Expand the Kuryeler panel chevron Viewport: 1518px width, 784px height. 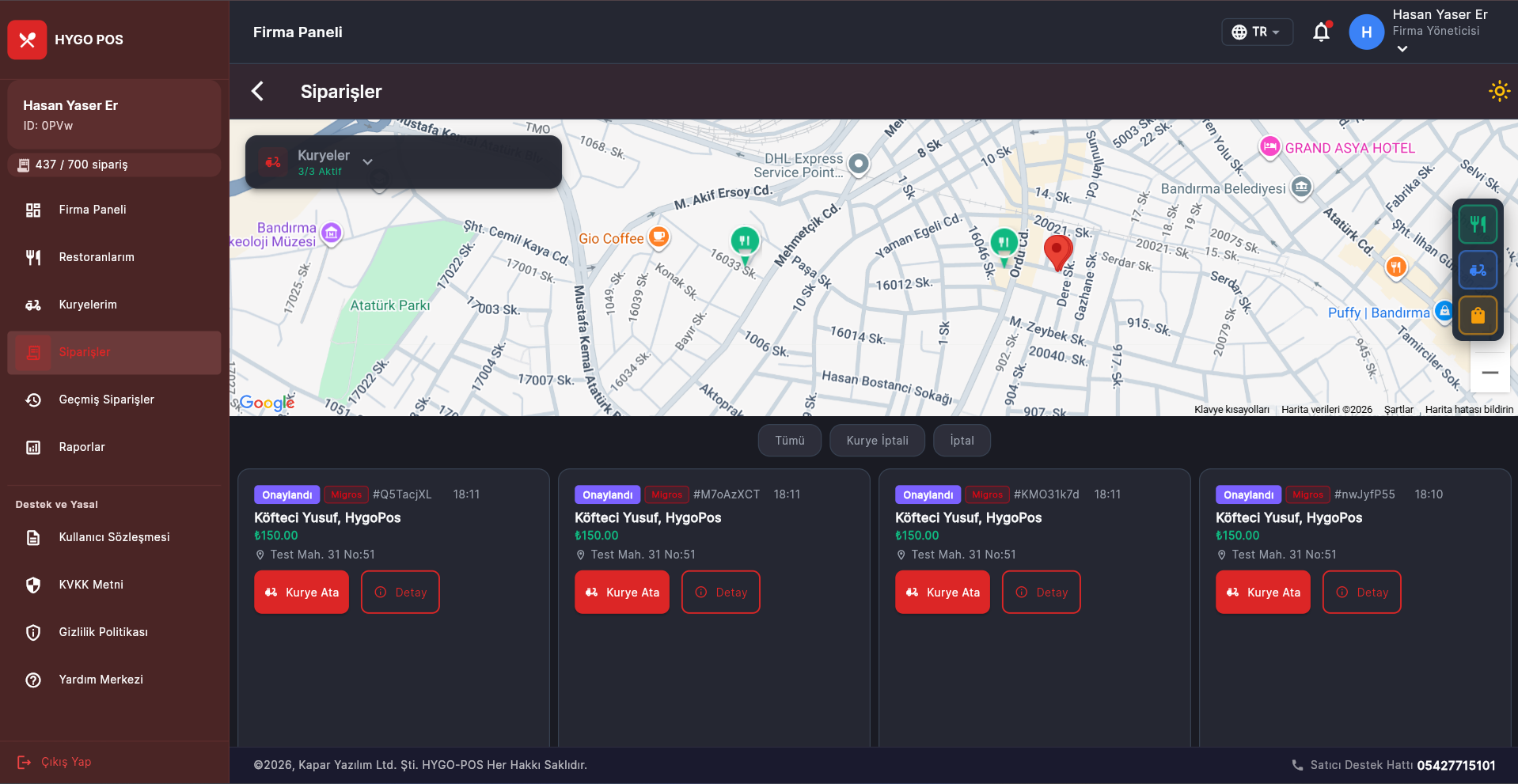(367, 161)
